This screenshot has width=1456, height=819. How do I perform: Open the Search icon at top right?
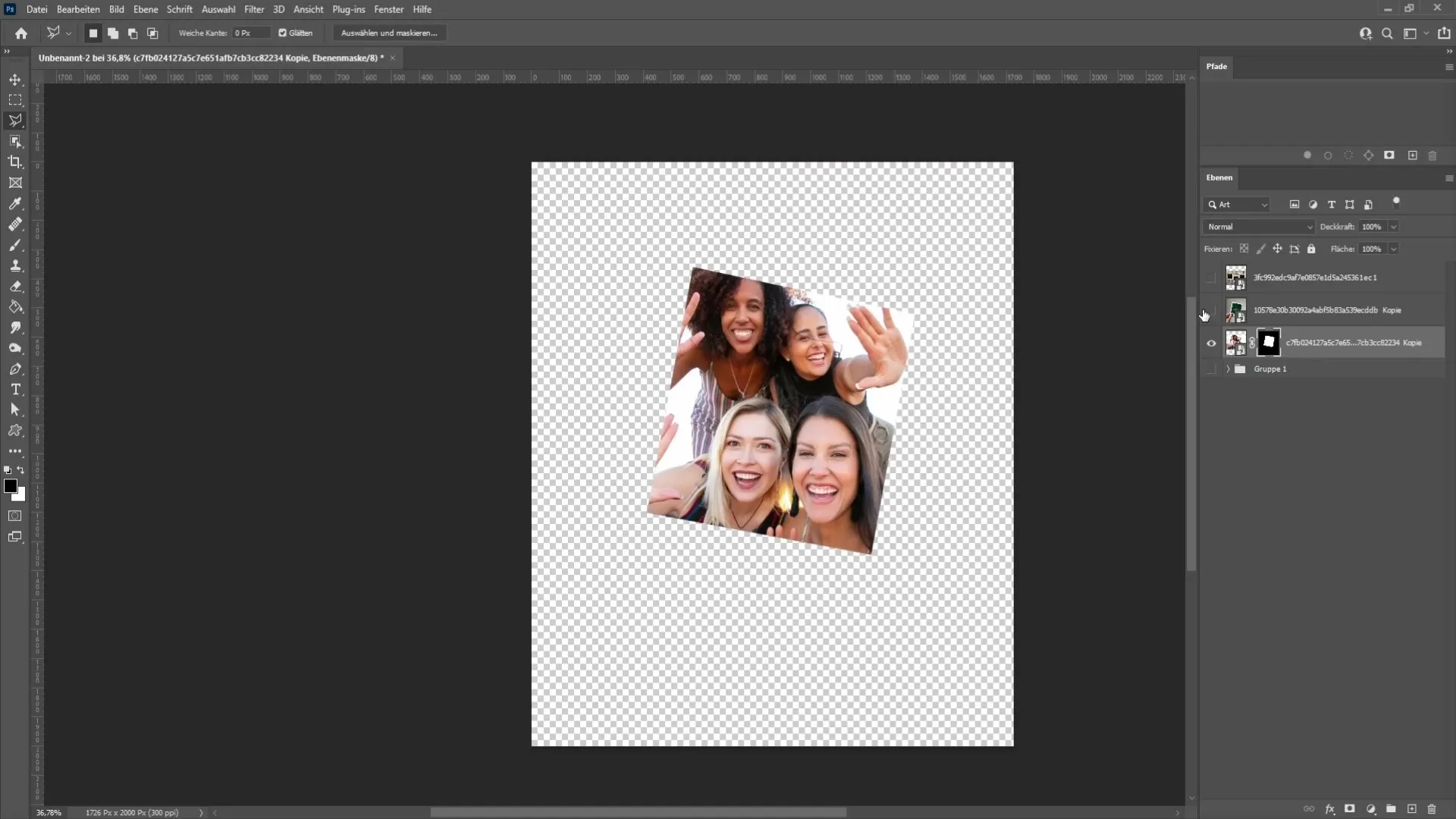click(1387, 33)
